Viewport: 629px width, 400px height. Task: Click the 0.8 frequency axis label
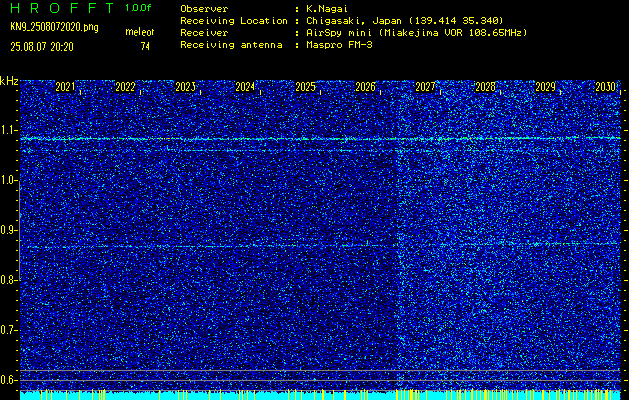(x=8, y=280)
